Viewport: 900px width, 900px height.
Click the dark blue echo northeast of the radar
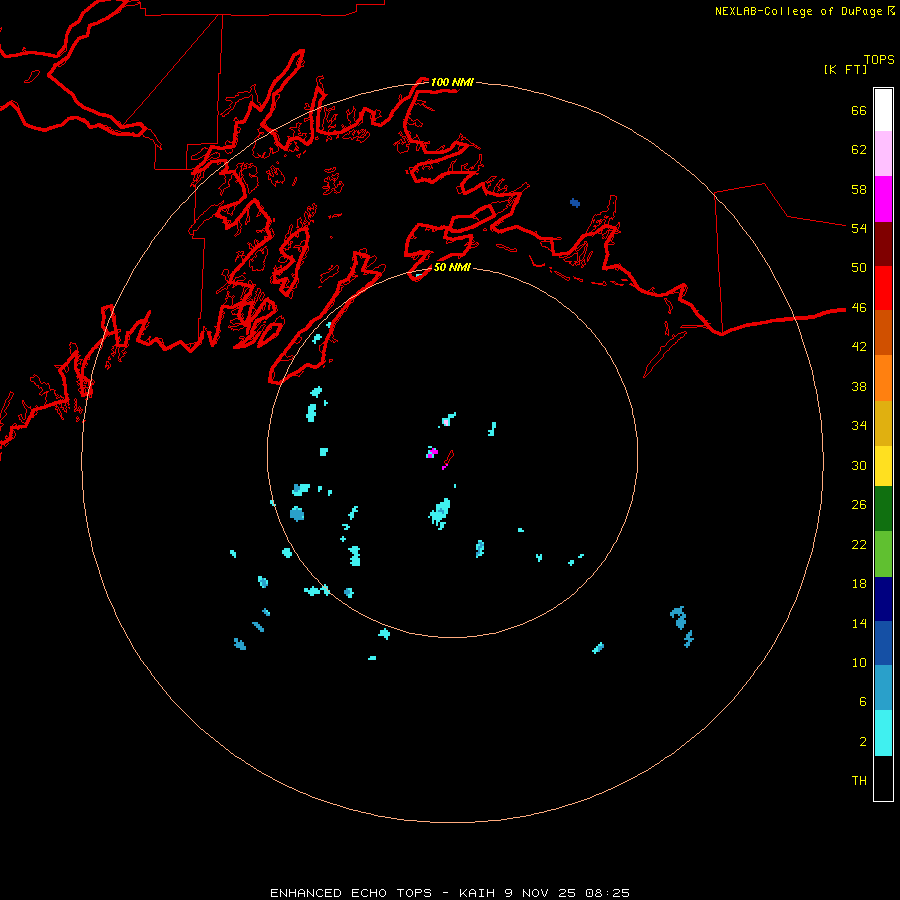pos(575,203)
